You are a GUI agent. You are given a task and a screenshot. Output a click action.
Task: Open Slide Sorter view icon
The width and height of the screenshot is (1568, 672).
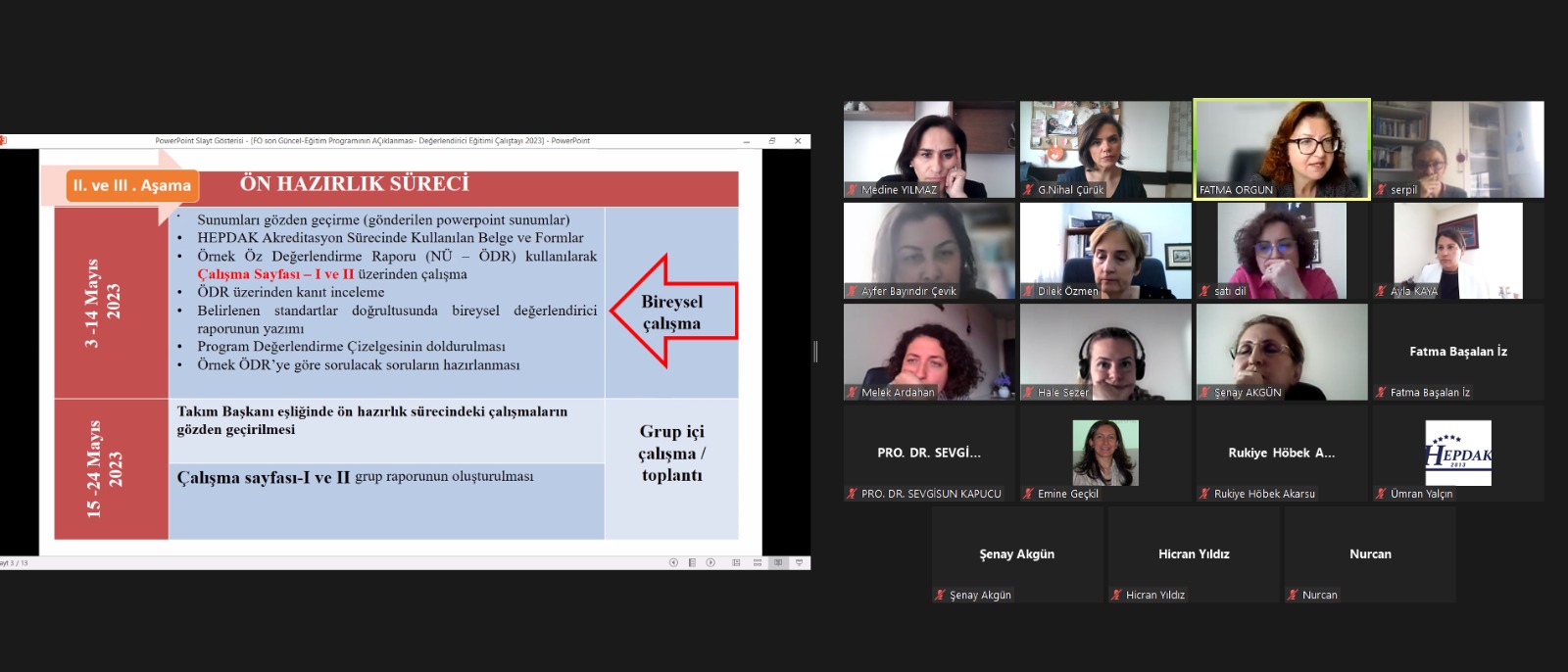tap(758, 562)
